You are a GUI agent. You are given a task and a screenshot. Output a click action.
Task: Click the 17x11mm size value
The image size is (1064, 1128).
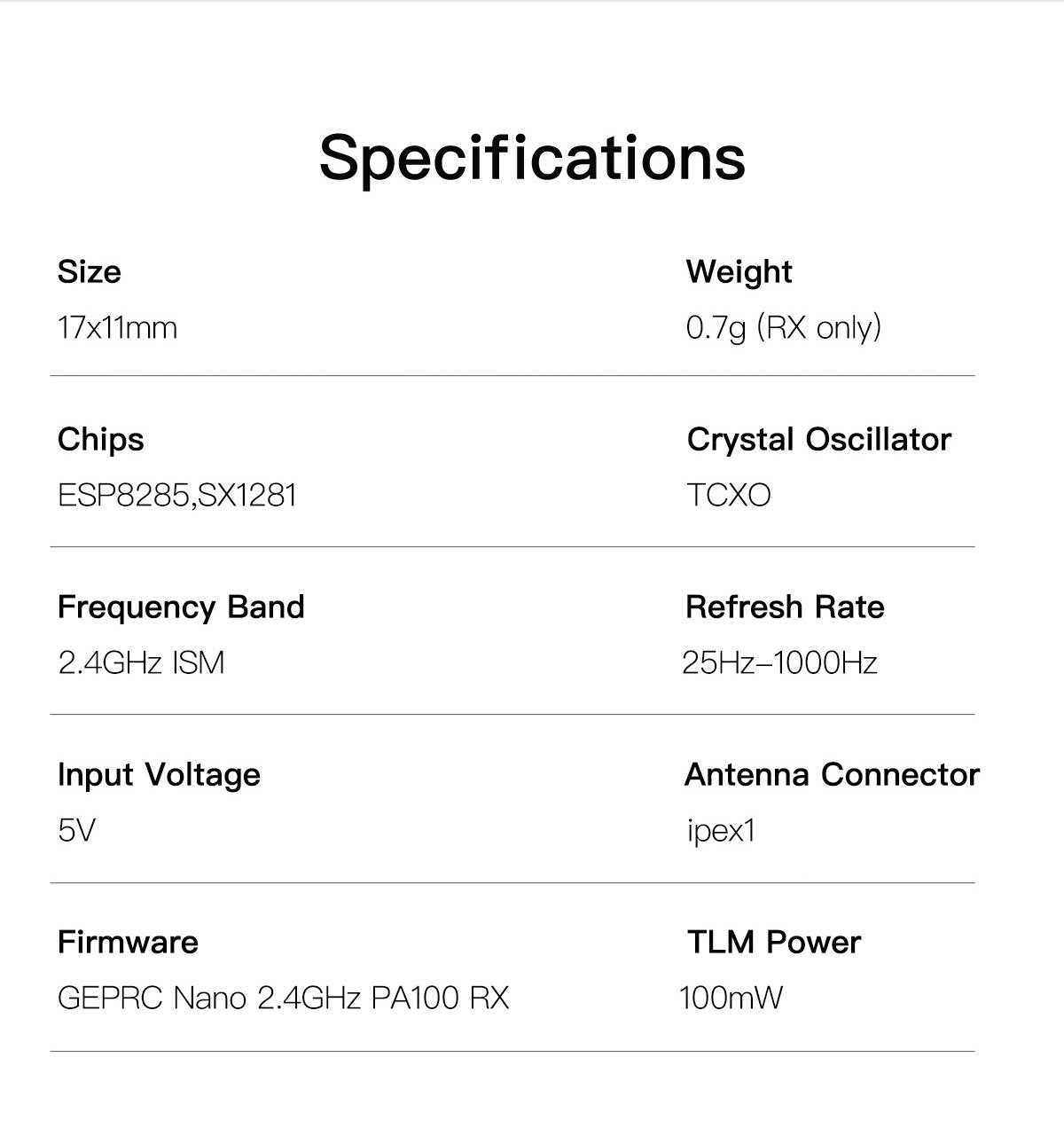click(117, 328)
